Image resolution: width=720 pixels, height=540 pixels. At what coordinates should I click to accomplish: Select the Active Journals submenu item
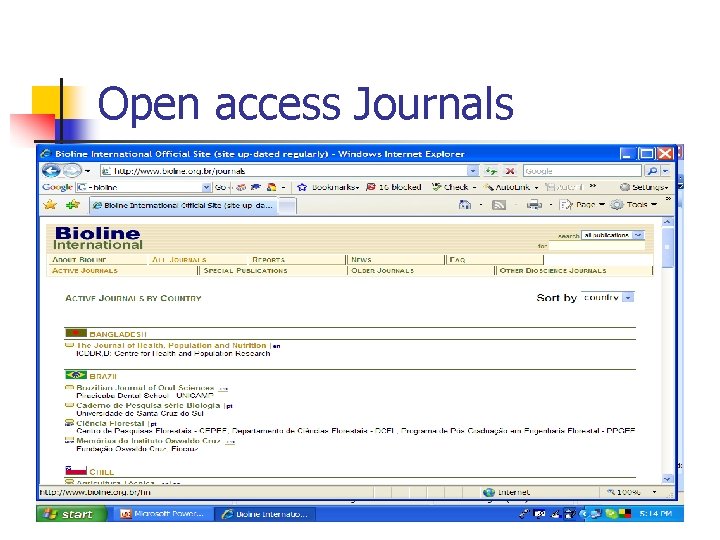(x=85, y=270)
